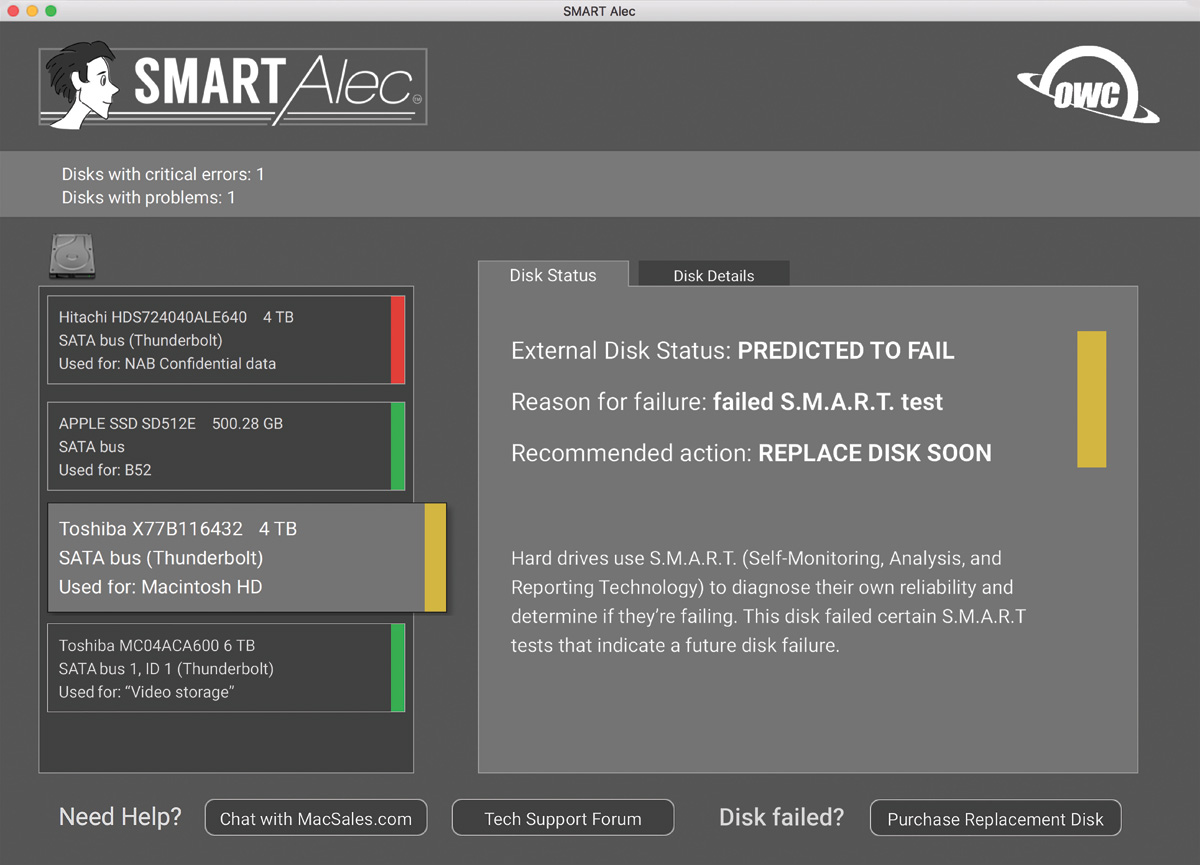Select the Hitachi HDS724040ALE640 disk entry
1200x865 pixels.
click(x=226, y=340)
